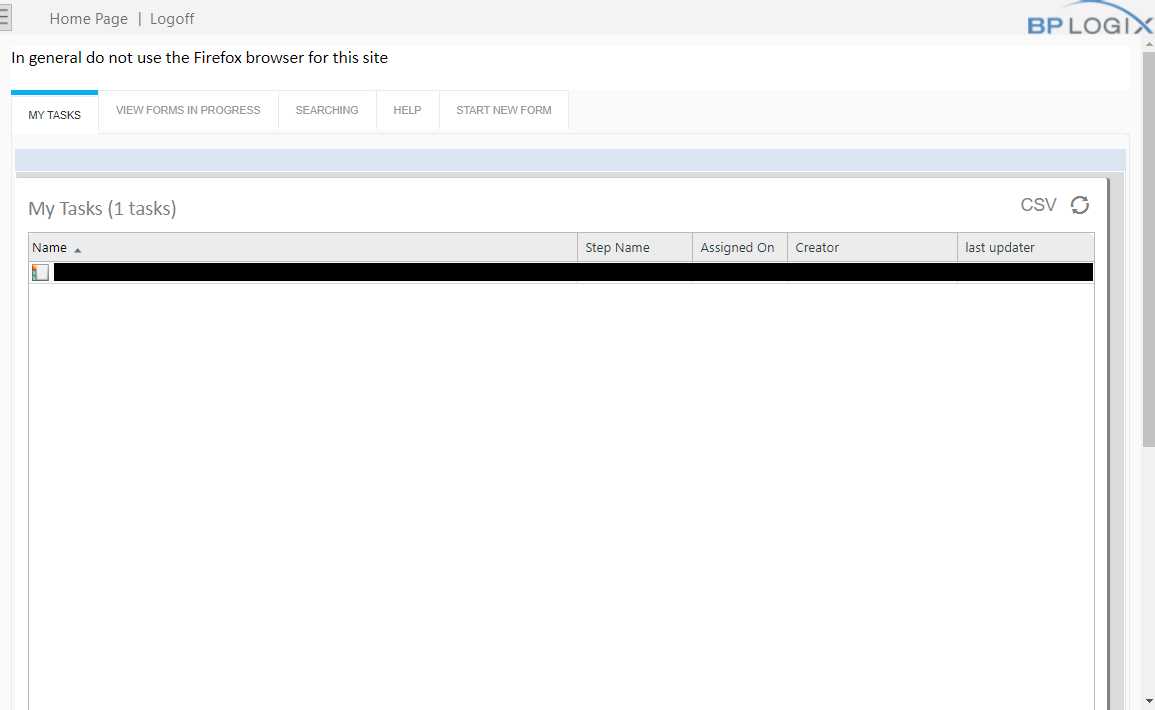Screen dimensions: 1155x710
Task: Select the Searching tab
Action: tap(327, 110)
